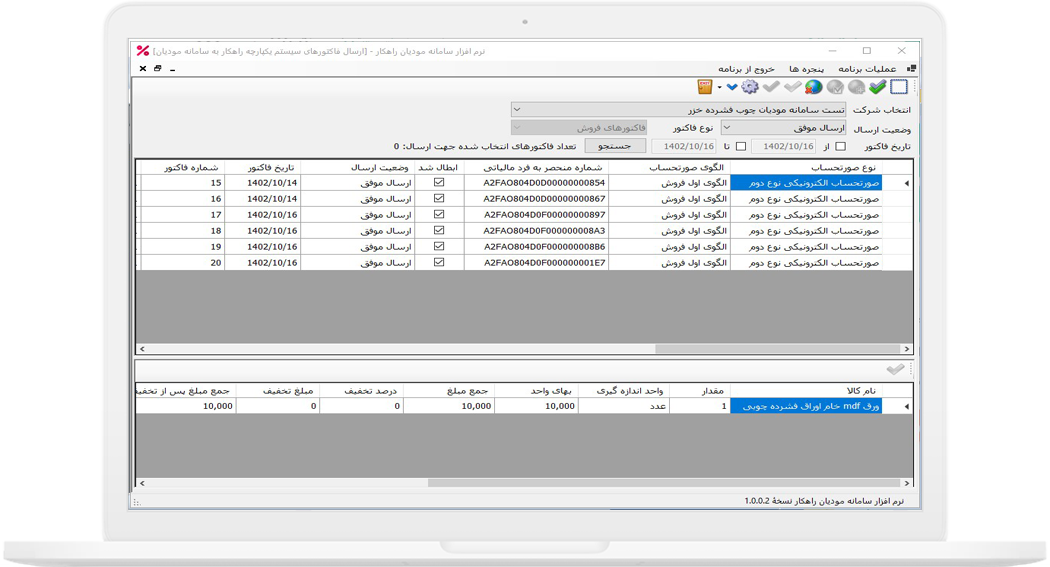This screenshot has width=1050, height=567.
Task: Toggle ابطال شد checkbox for invoice 19
Action: (439, 246)
